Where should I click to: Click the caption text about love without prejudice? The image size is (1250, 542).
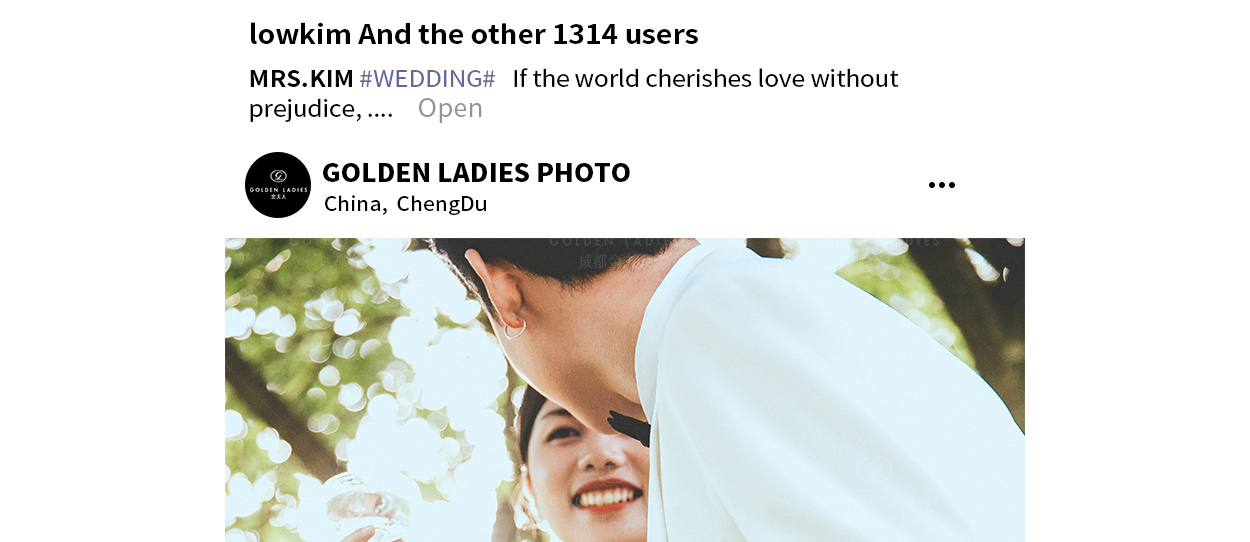click(x=574, y=93)
